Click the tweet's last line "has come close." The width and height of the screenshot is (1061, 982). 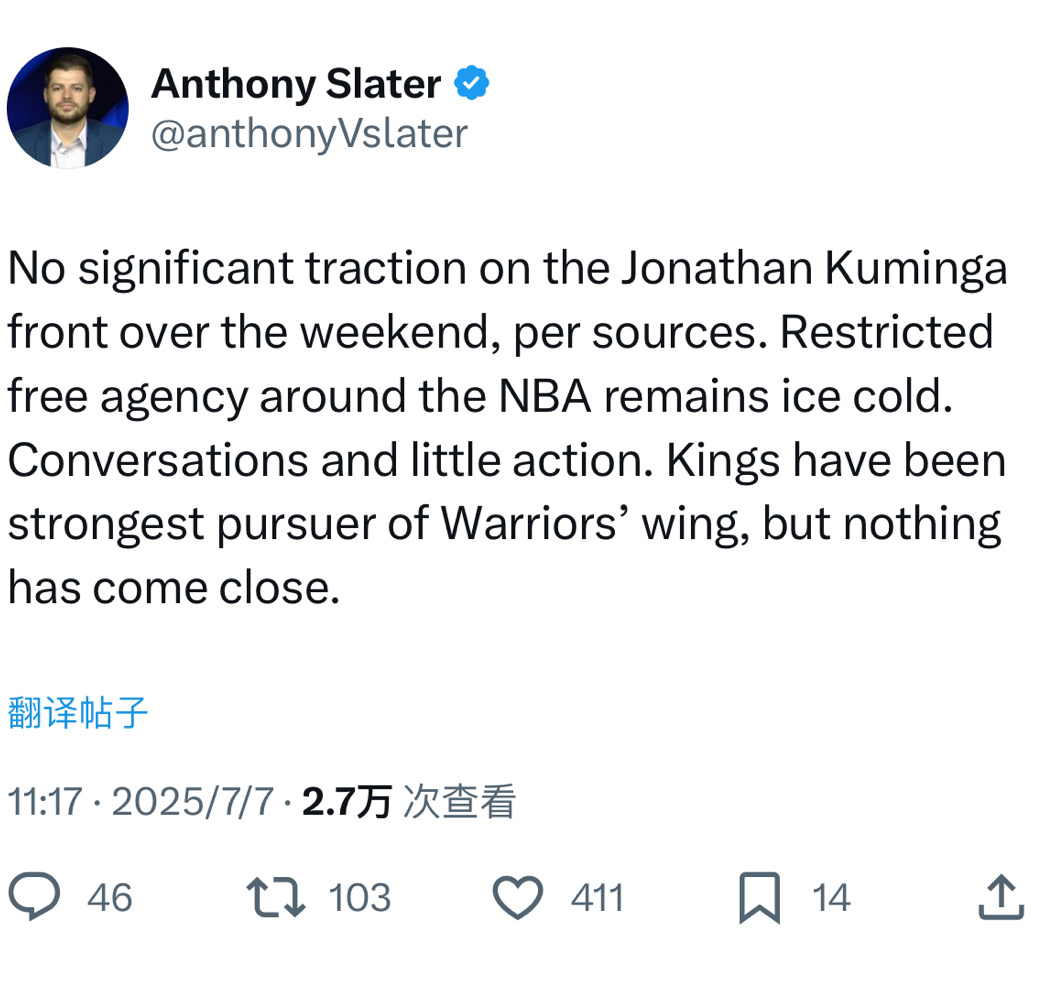(174, 587)
